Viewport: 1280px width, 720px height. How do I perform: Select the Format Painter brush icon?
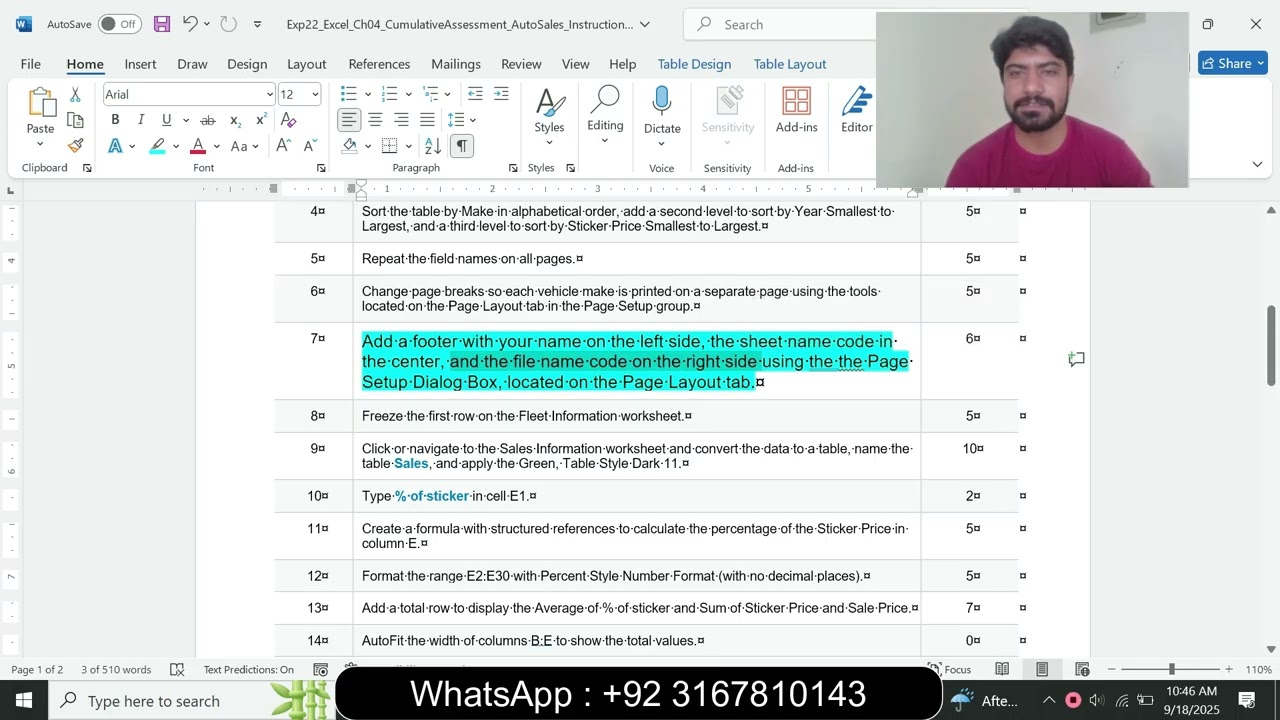tap(75, 145)
